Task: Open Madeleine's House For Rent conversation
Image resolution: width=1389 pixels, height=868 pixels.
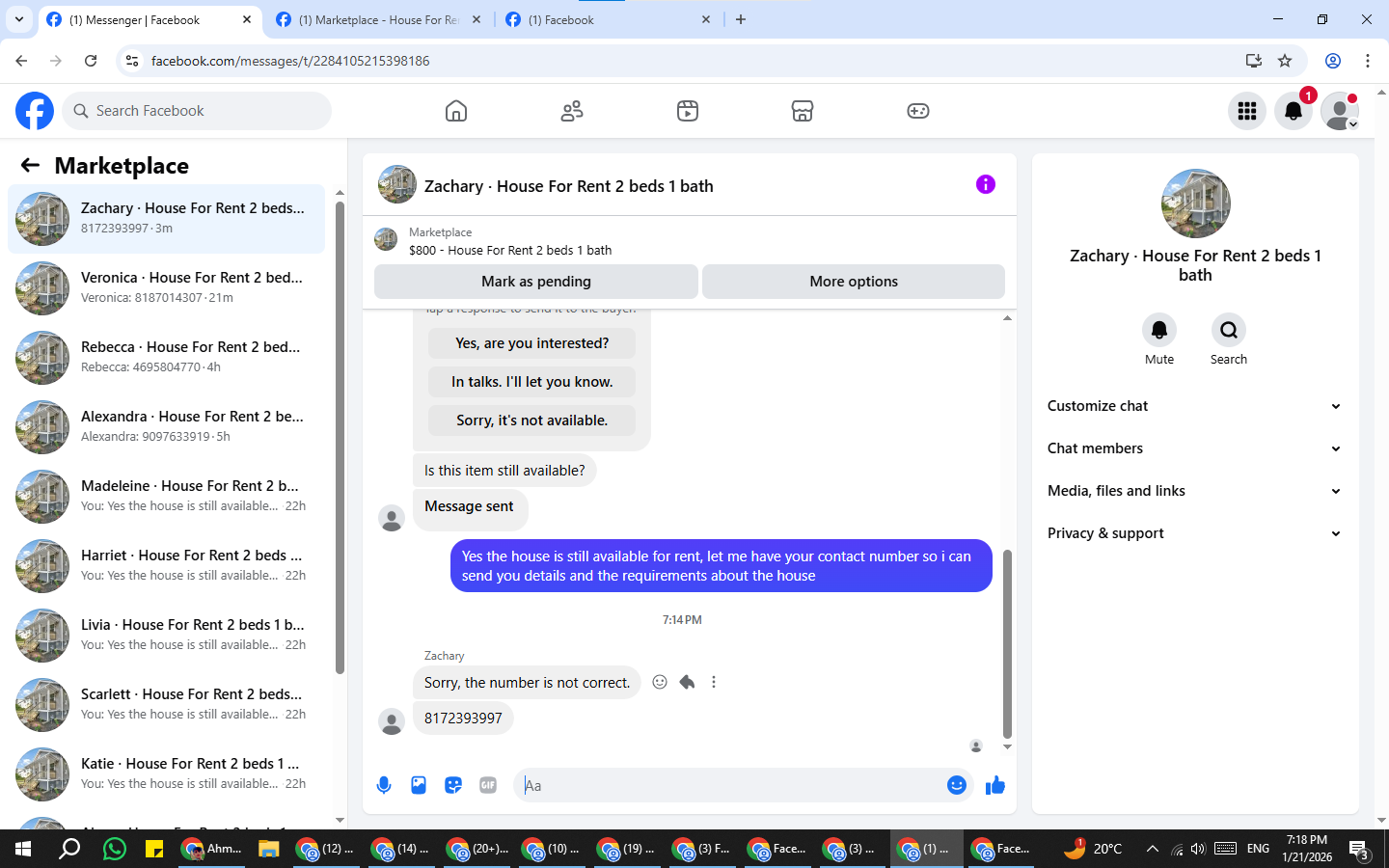Action: coord(167,496)
